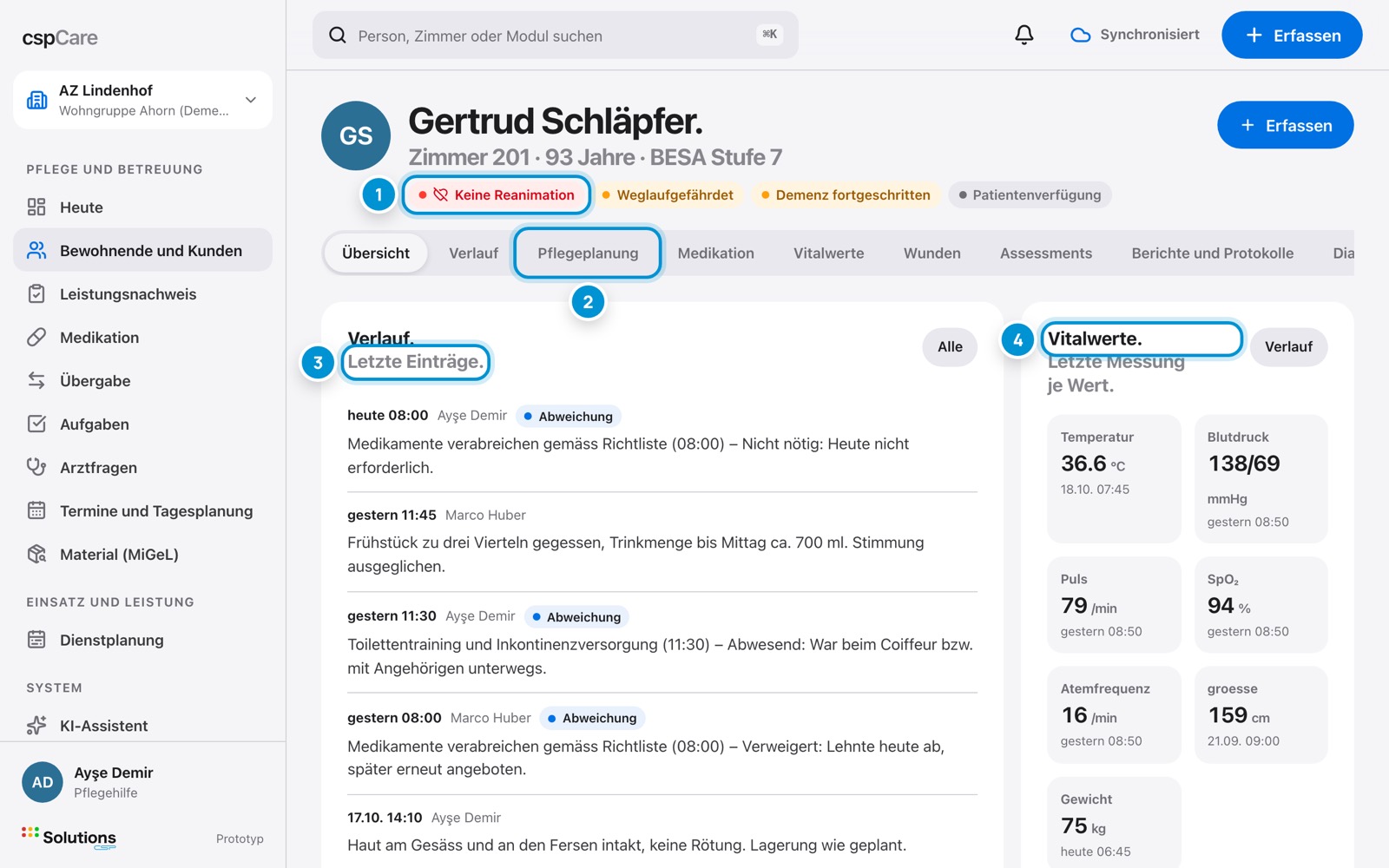Open the Medikation tab
This screenshot has width=1389, height=868.
point(715,253)
